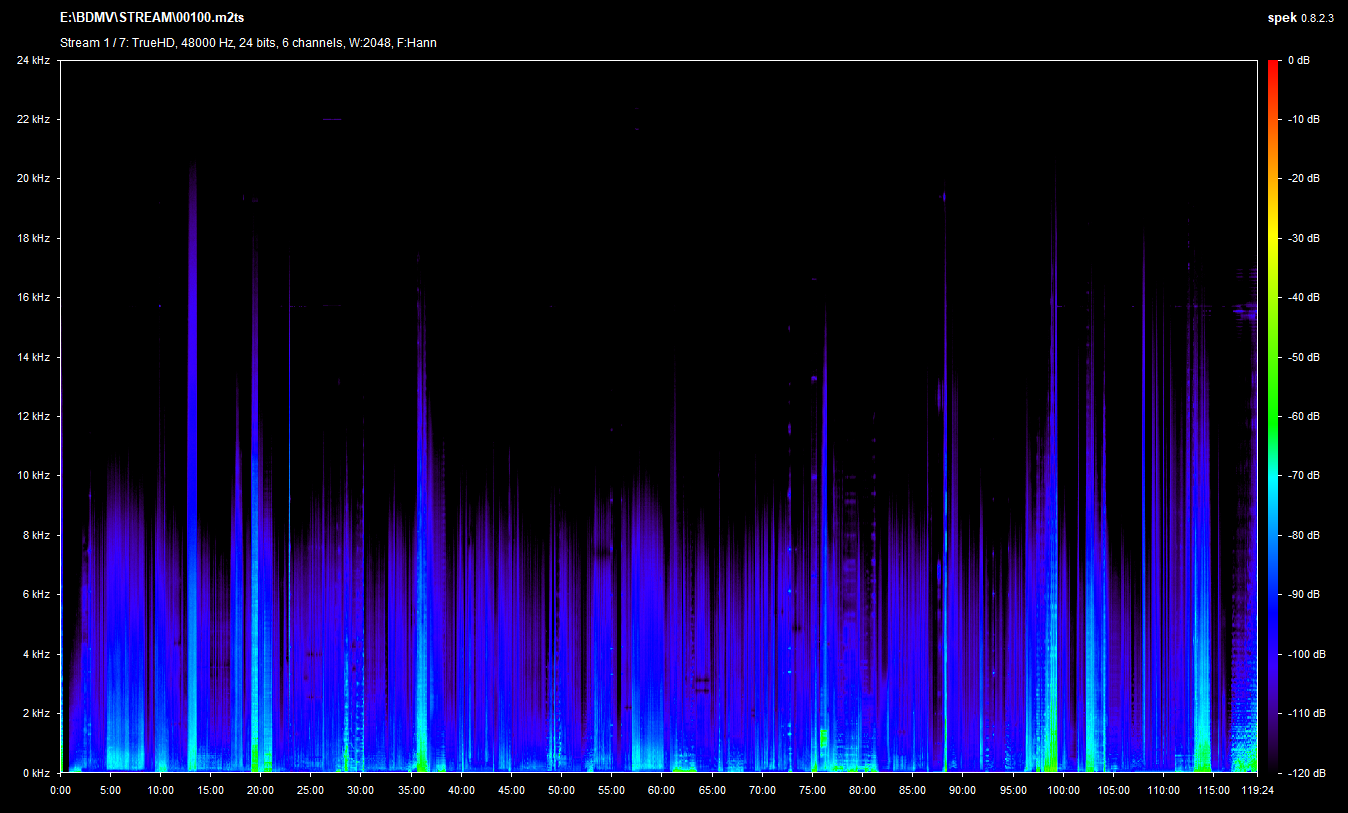The width and height of the screenshot is (1348, 813).
Task: Select the 0 kHz frequency axis label
Action: [36, 773]
